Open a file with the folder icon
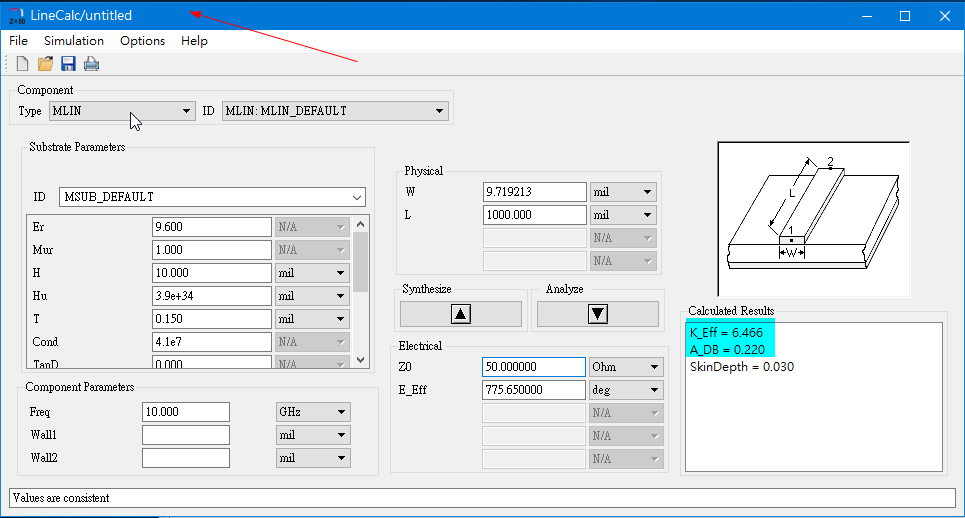The height and width of the screenshot is (518, 965). tap(46, 63)
